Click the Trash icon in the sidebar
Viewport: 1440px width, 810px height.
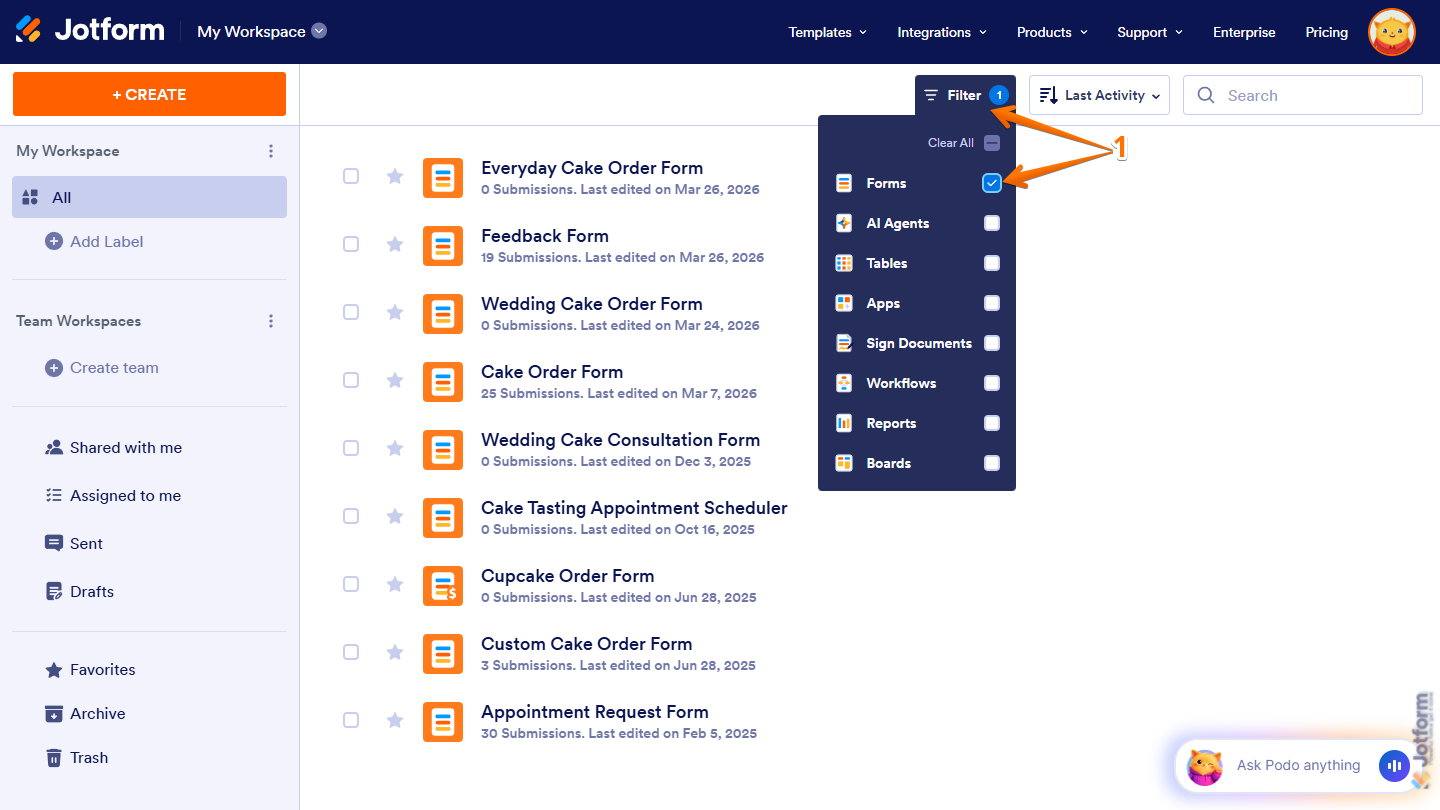pyautogui.click(x=54, y=757)
